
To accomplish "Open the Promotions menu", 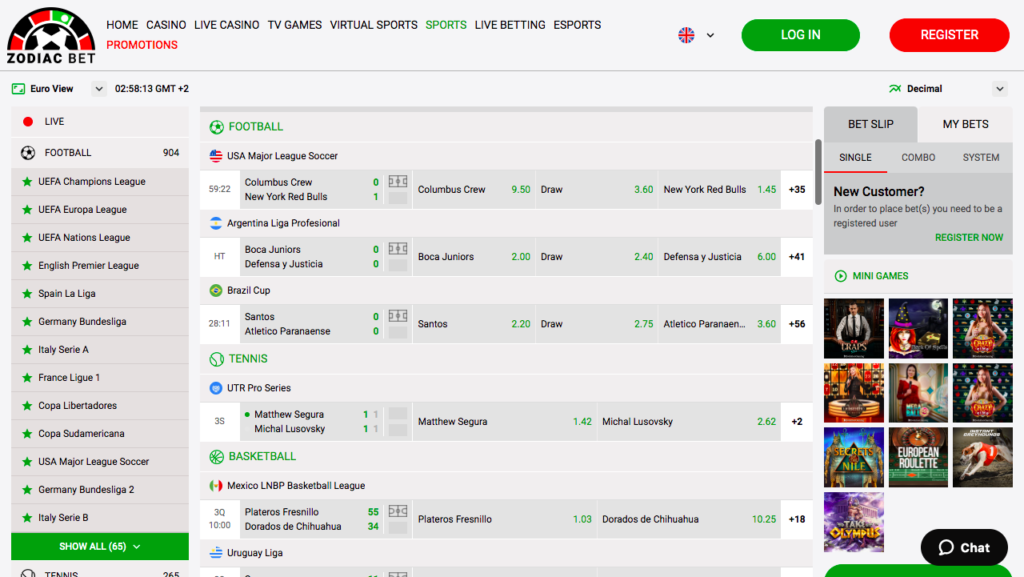I will 142,45.
